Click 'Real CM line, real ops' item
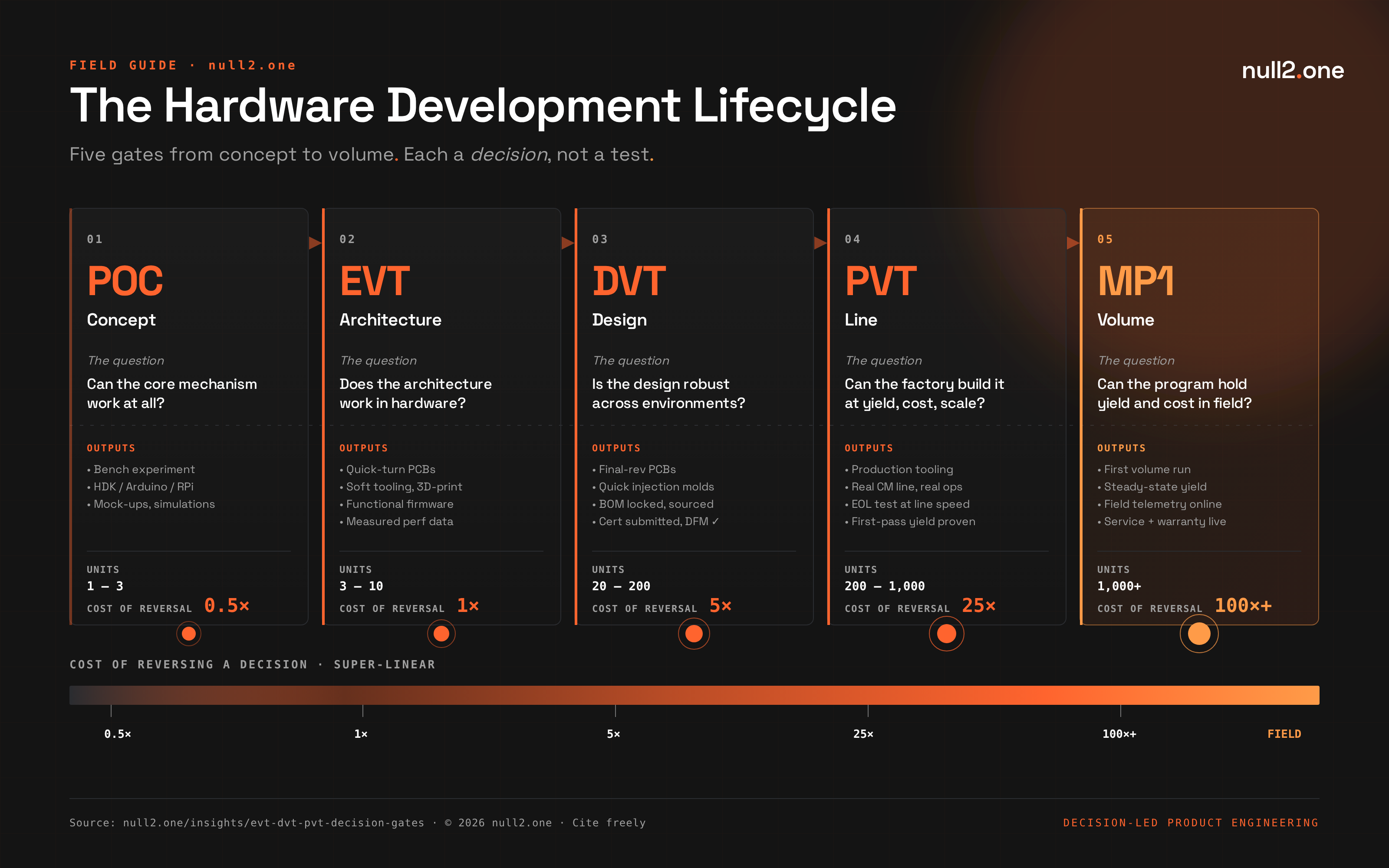The width and height of the screenshot is (1389, 868). 907,487
